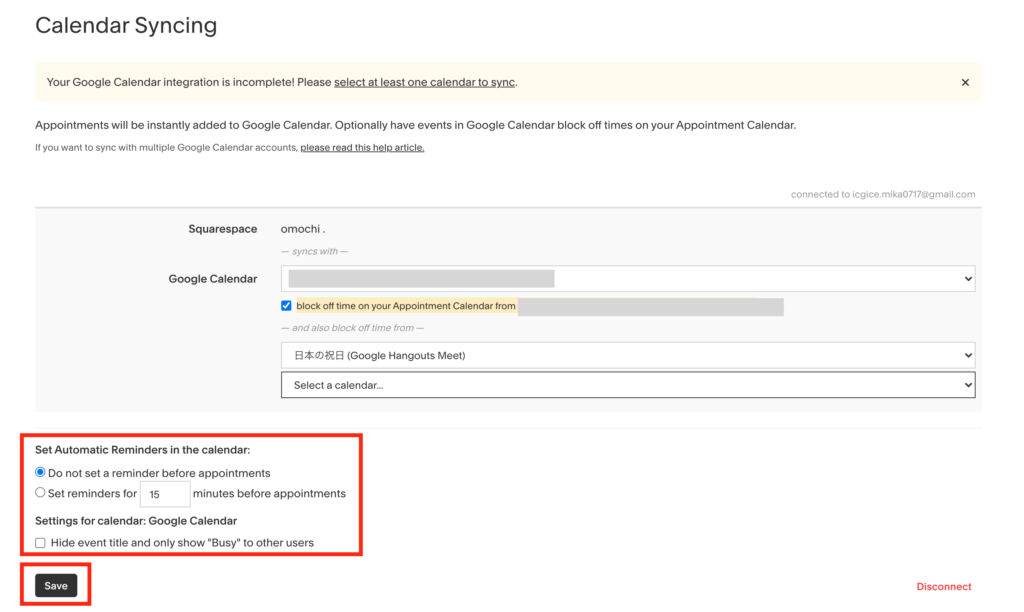Click the reminder minutes input field showing 15
This screenshot has height=612, width=1024.
click(x=165, y=494)
